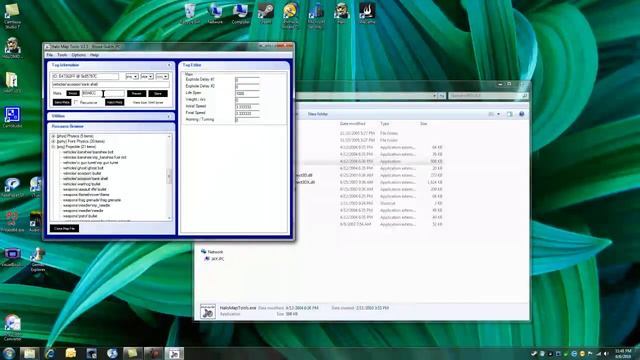The height and width of the screenshot is (360, 640).
Task: Click the Close Map File button
Action: 64,229
